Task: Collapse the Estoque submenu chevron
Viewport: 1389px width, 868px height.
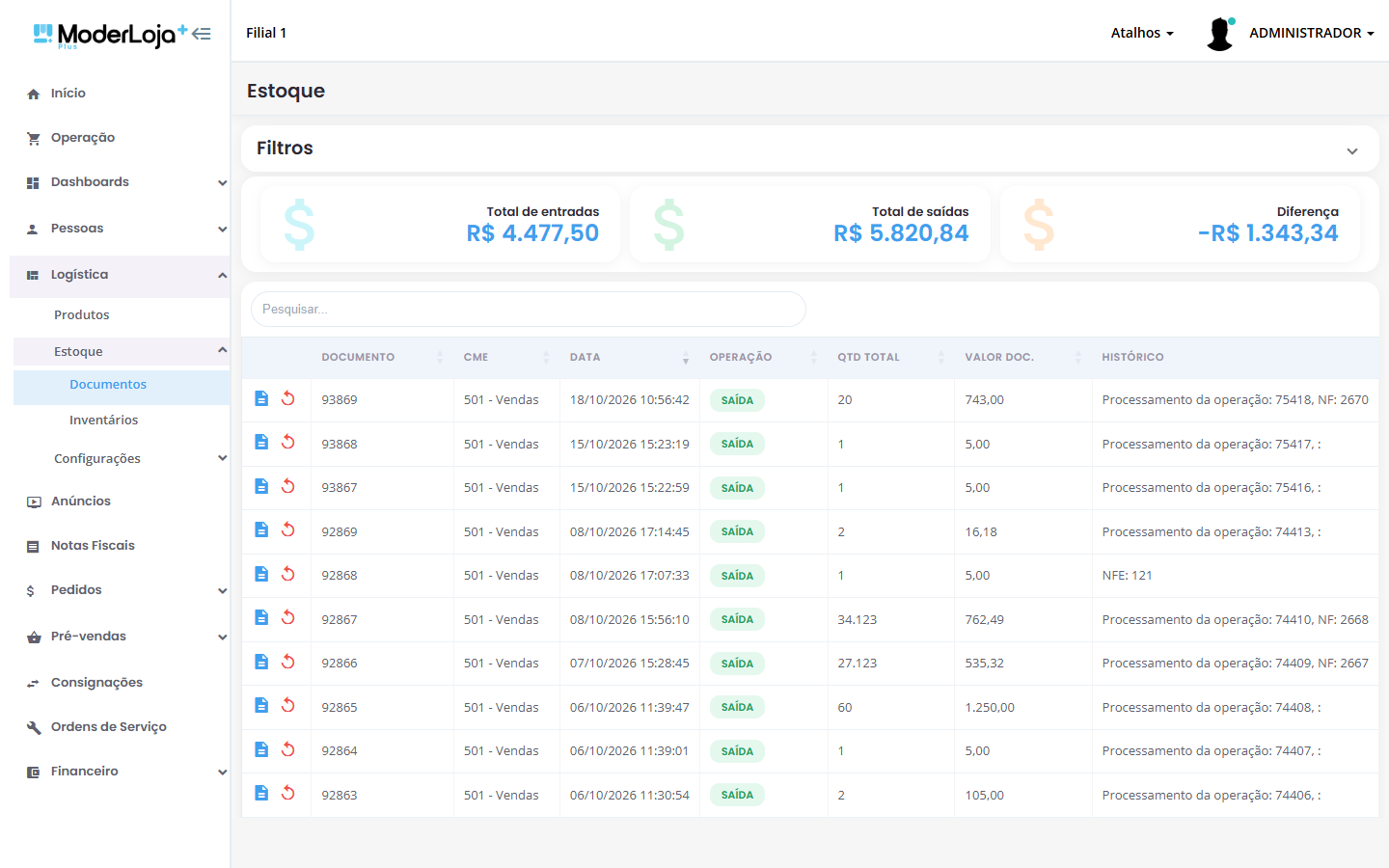Action: point(222,350)
